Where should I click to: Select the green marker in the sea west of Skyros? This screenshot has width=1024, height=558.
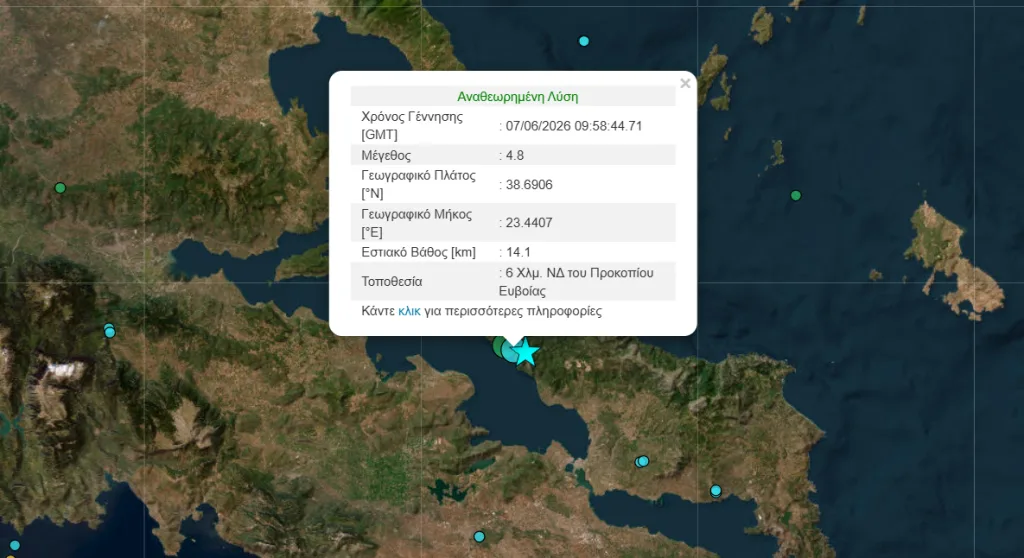click(x=795, y=195)
